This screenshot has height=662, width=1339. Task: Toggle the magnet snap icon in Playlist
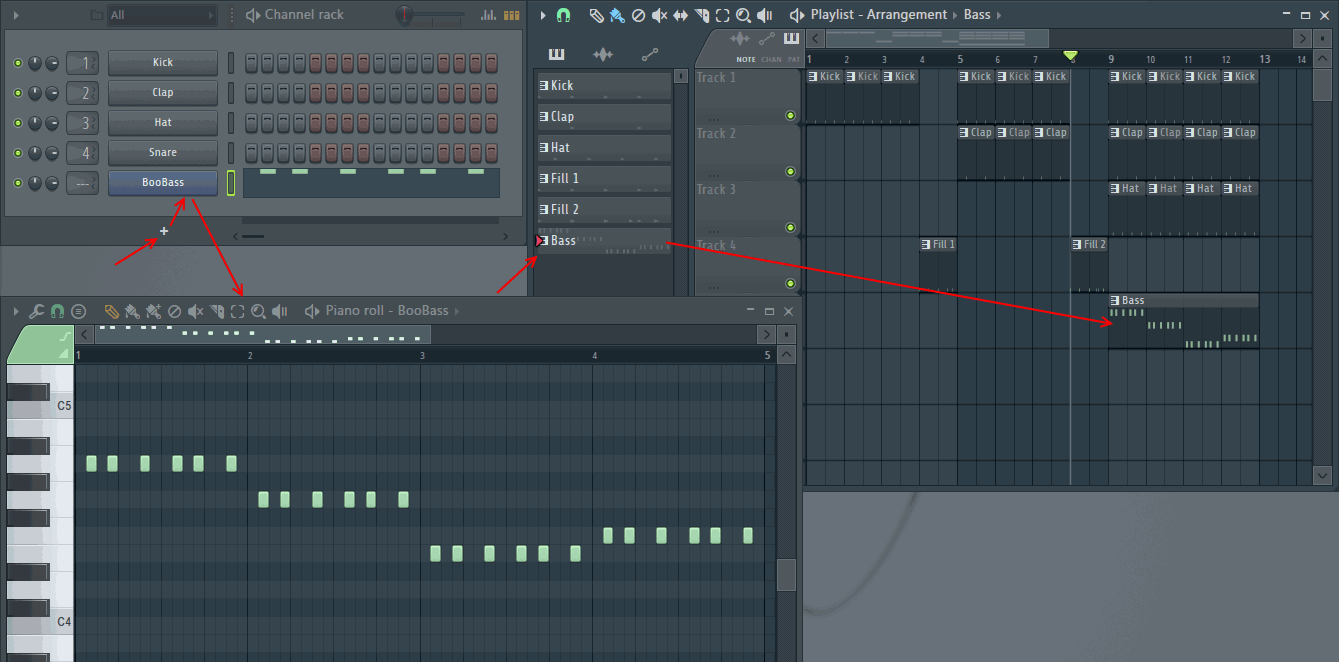[564, 15]
